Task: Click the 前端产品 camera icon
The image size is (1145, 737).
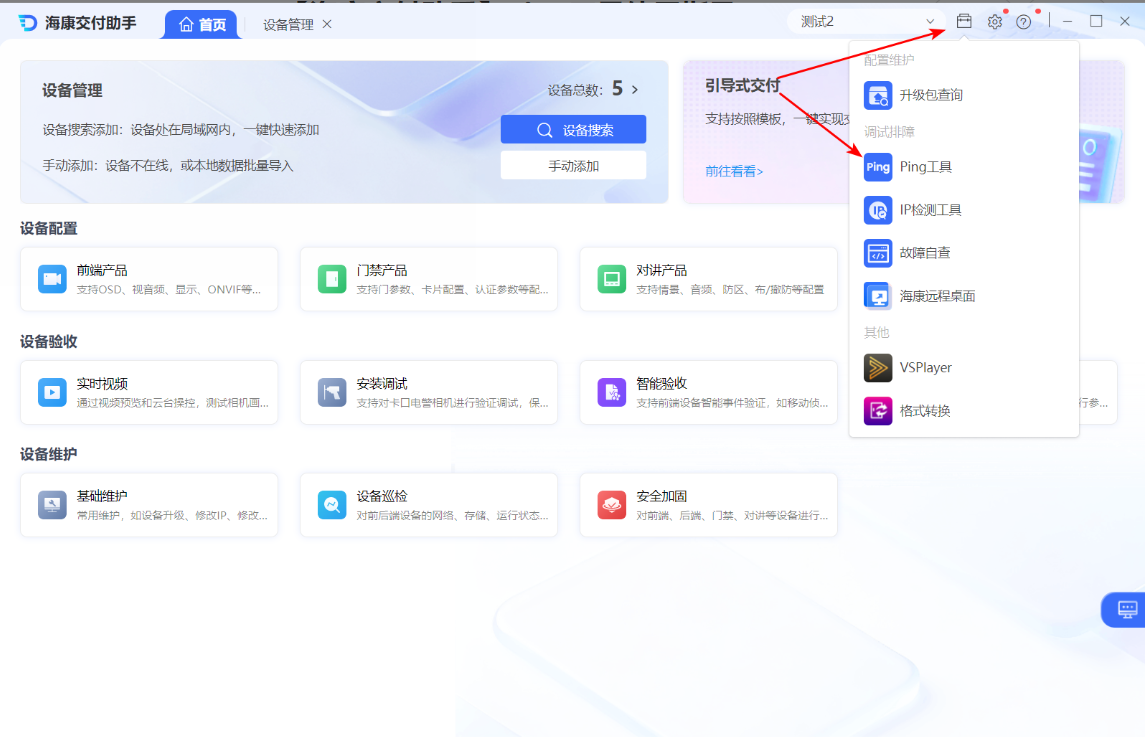Action: (x=53, y=279)
